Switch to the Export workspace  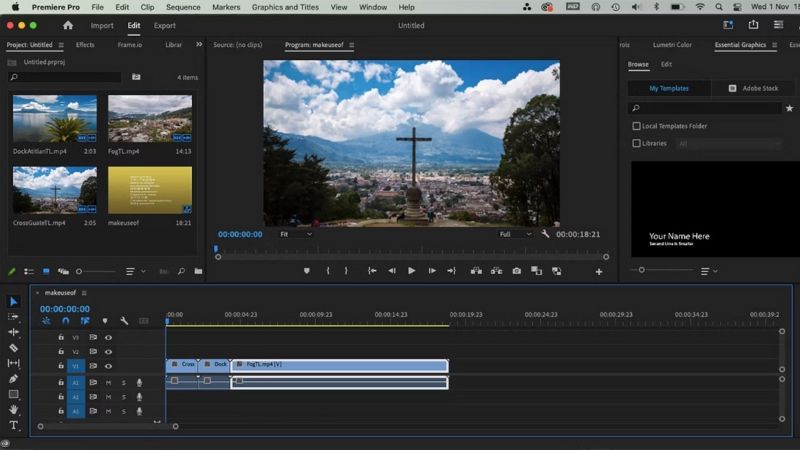(x=164, y=26)
